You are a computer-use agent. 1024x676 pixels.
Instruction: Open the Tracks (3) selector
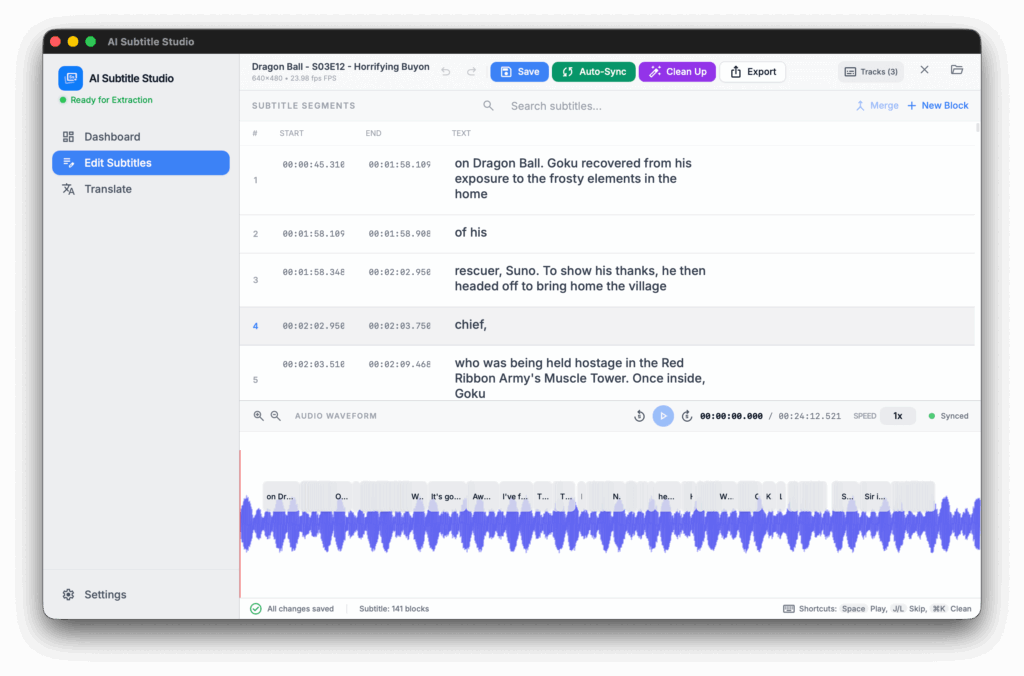870,72
